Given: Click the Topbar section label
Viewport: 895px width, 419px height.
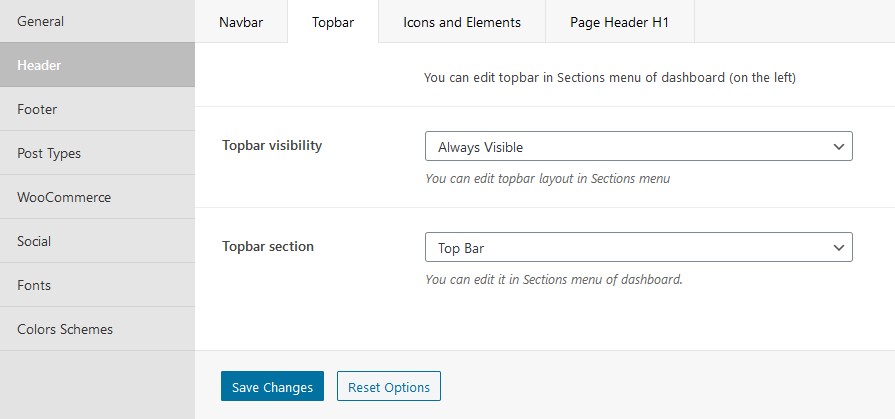Looking at the screenshot, I should (x=268, y=246).
